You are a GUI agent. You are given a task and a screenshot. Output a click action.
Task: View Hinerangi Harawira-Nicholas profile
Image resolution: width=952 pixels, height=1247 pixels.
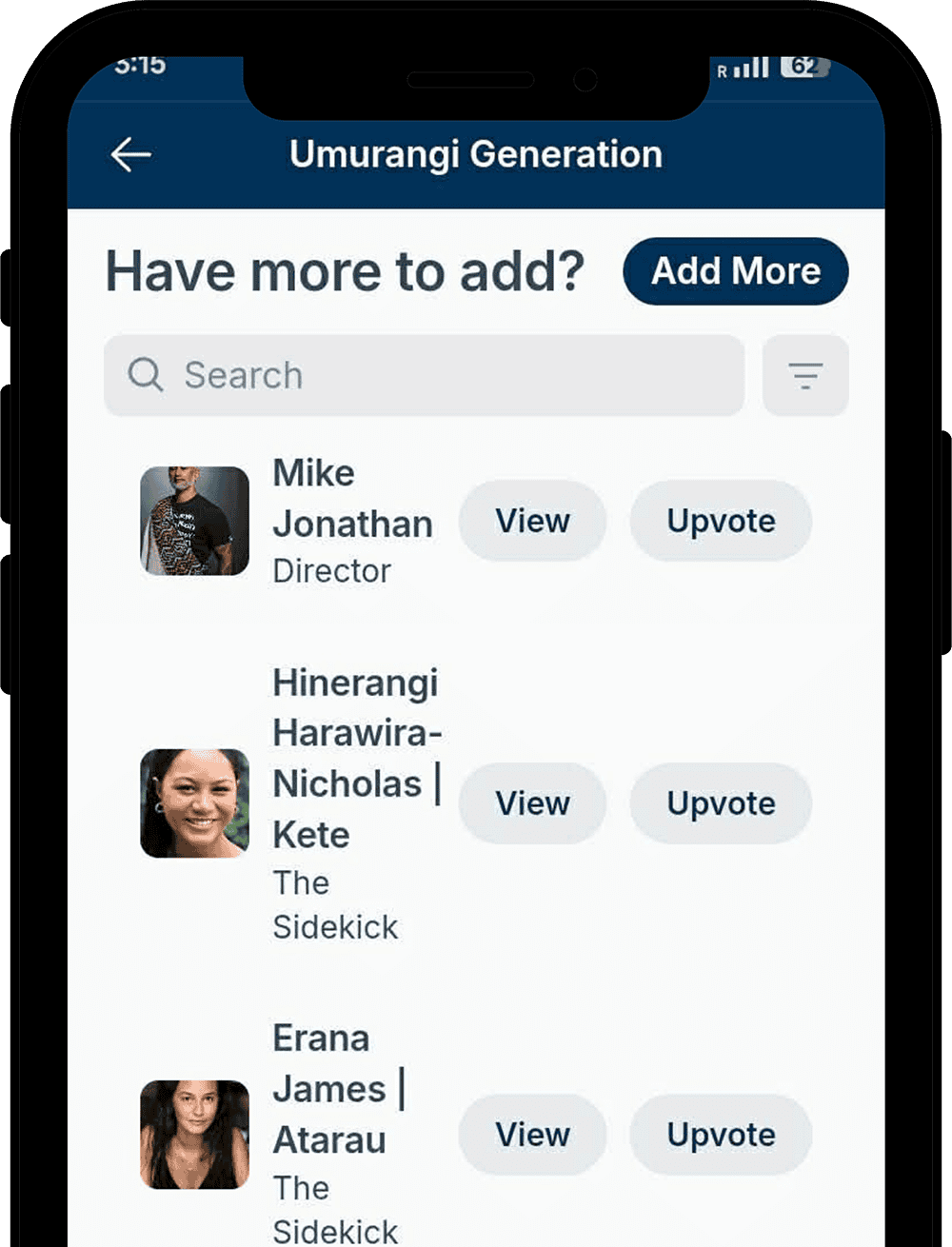pyautogui.click(x=532, y=803)
